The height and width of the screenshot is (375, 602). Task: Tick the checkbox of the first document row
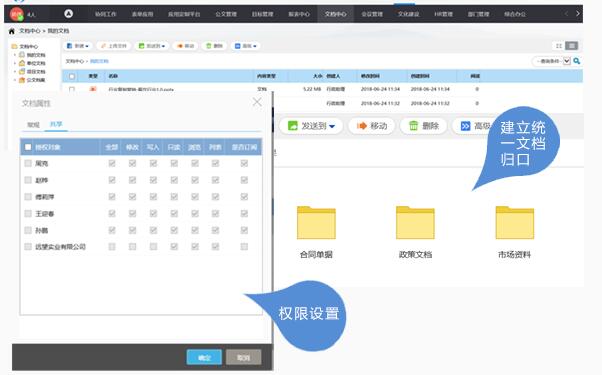point(72,89)
